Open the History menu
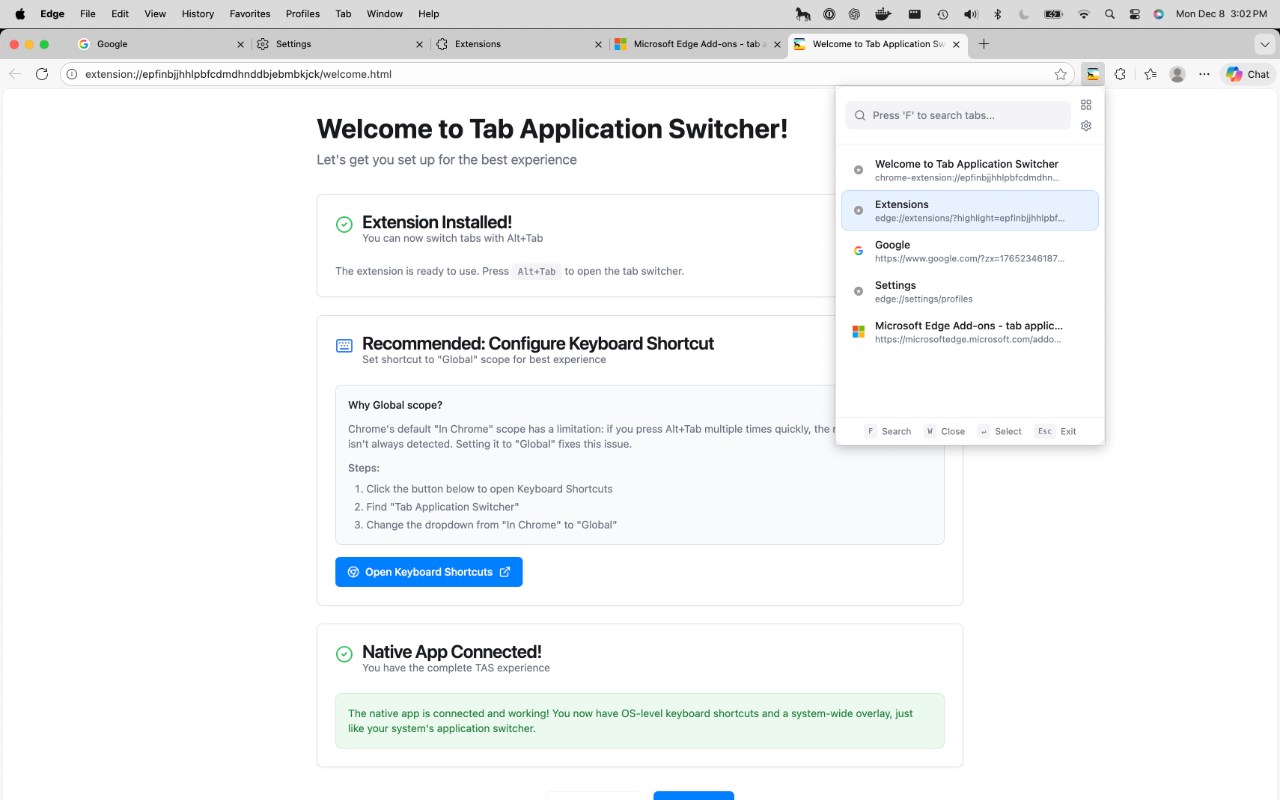 198,14
